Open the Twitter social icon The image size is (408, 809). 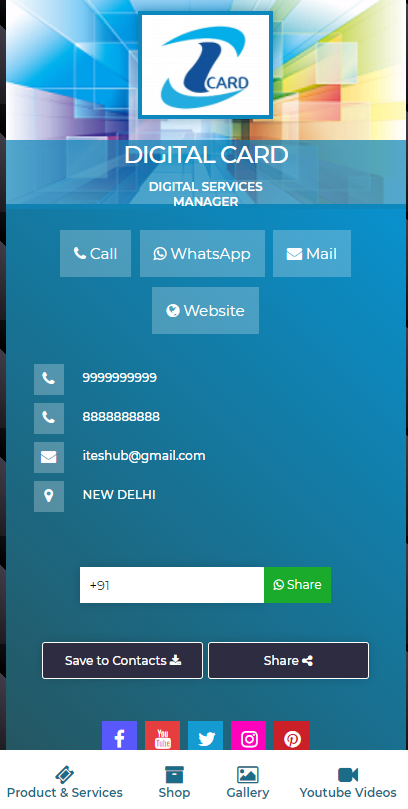click(x=205, y=736)
